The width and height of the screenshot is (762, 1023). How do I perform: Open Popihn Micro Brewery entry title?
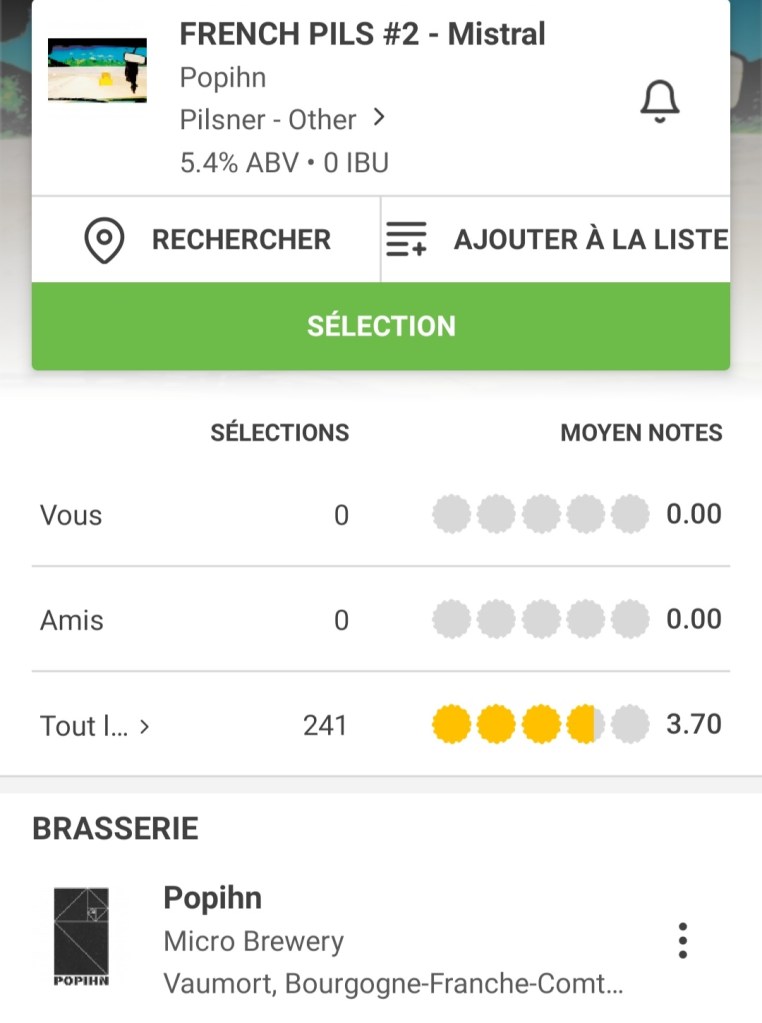click(x=212, y=897)
